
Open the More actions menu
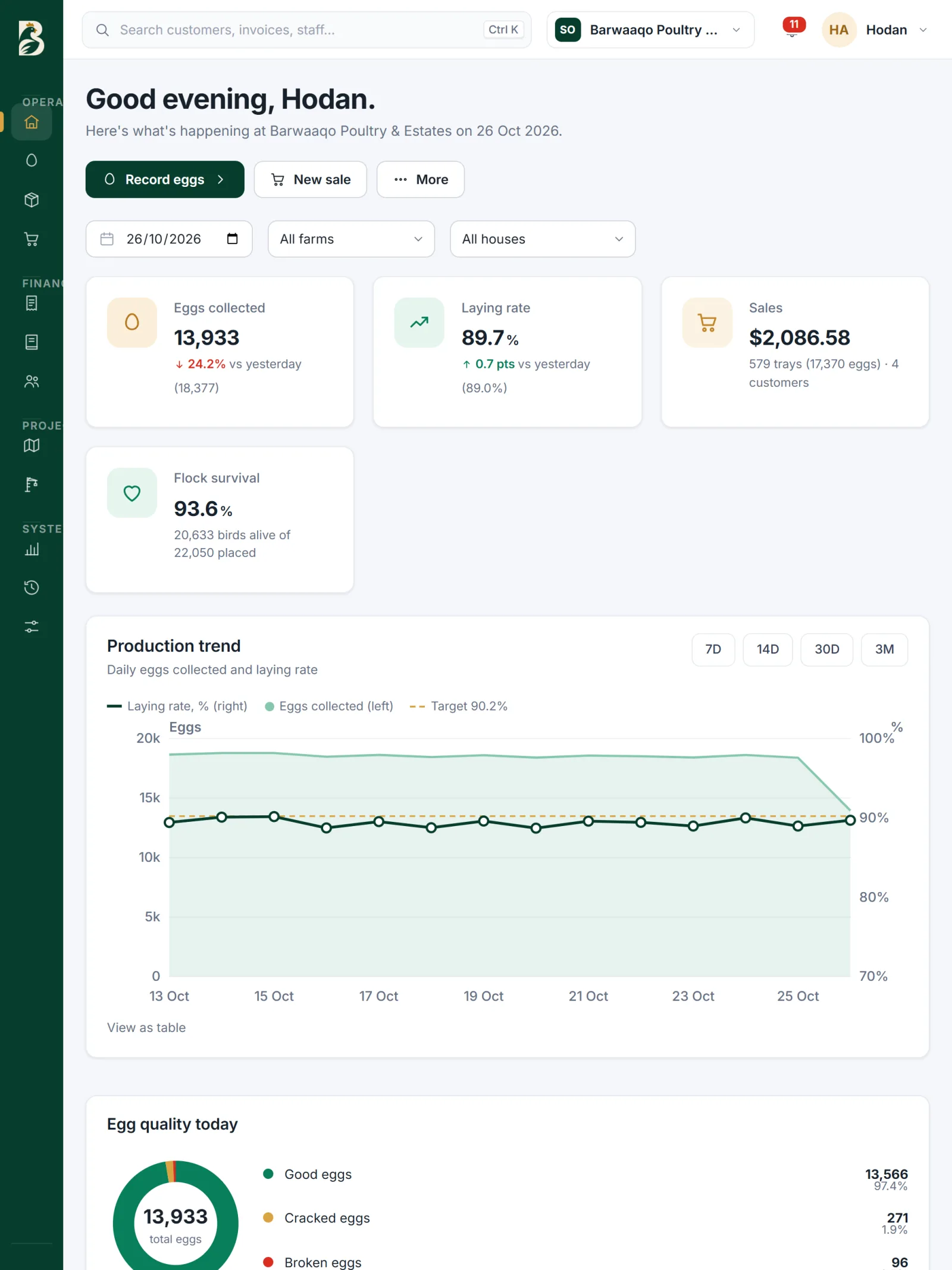click(x=421, y=179)
